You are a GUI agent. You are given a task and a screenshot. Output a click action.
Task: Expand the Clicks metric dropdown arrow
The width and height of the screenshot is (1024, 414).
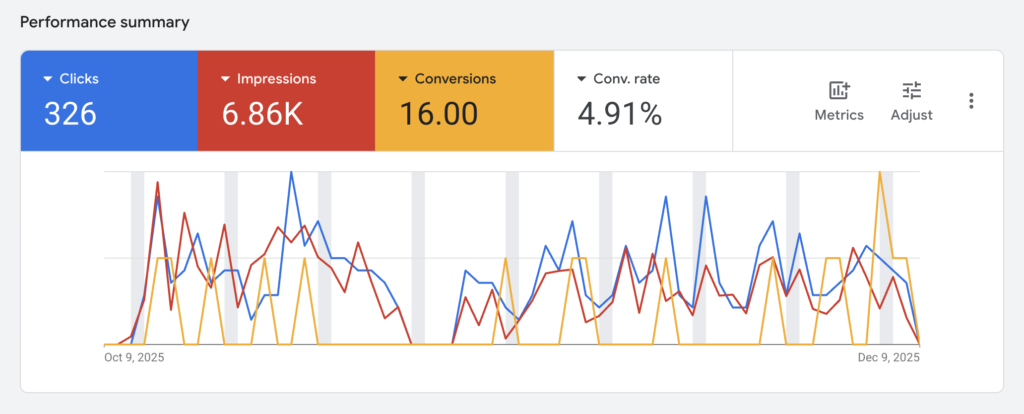click(x=48, y=79)
